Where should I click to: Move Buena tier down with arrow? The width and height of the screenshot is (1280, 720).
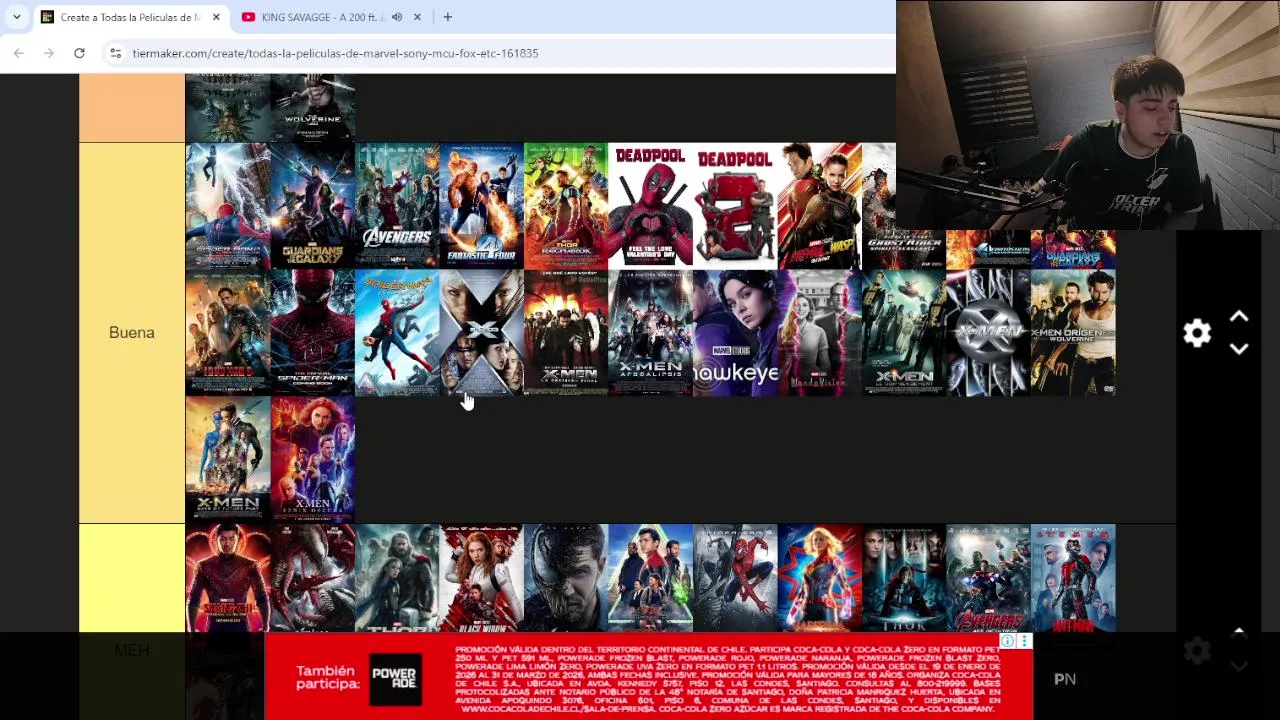tap(1239, 349)
